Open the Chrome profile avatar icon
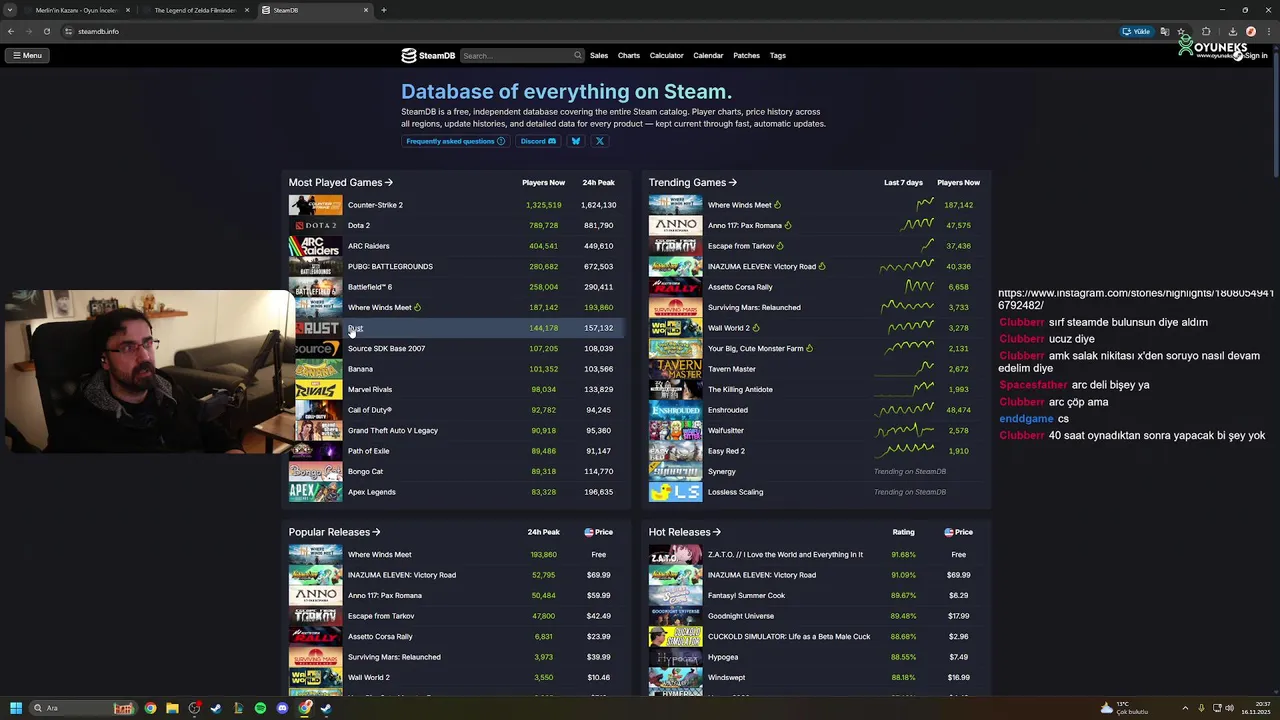The width and height of the screenshot is (1280, 720). click(1251, 31)
